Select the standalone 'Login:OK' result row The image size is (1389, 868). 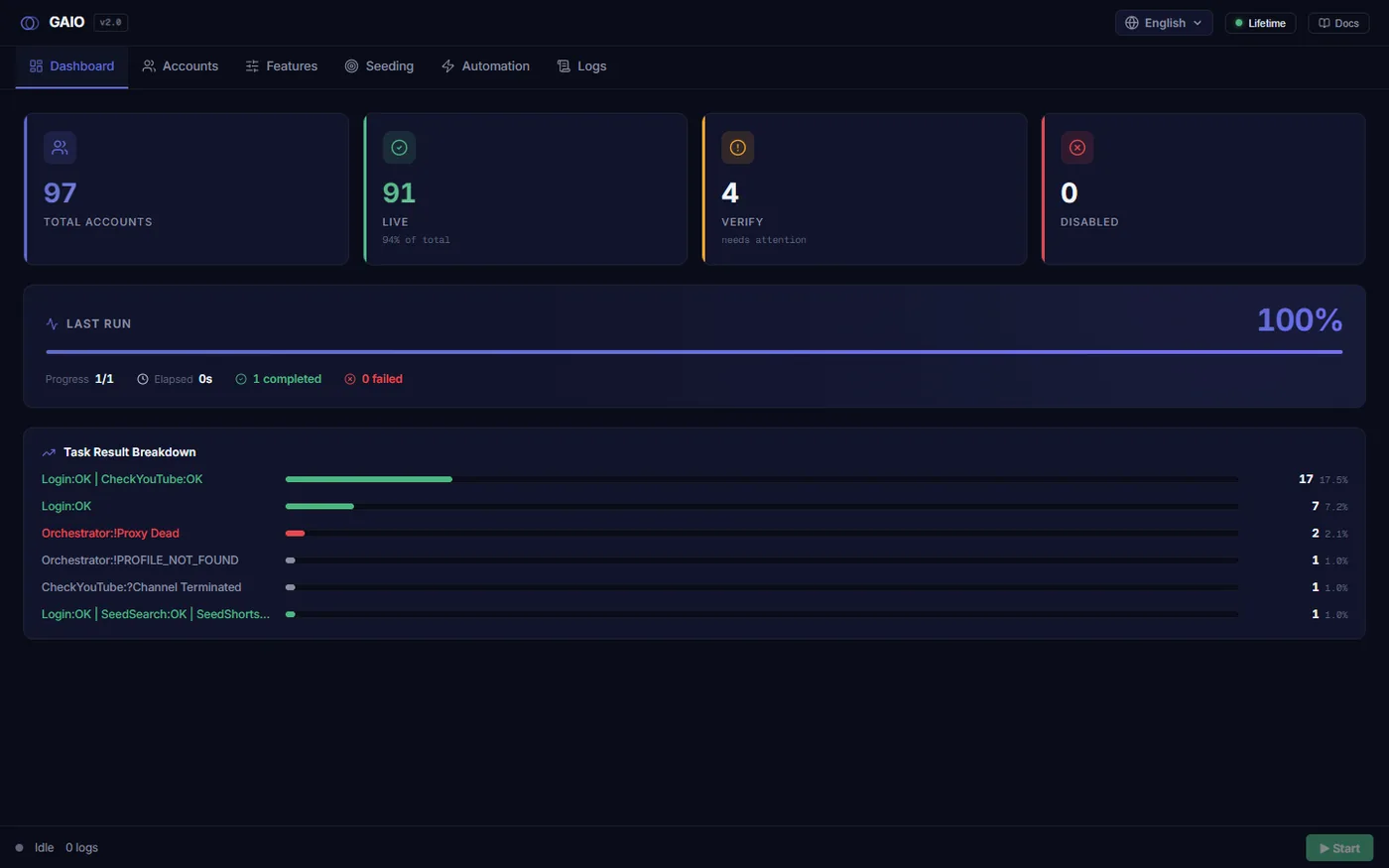pyautogui.click(x=694, y=506)
